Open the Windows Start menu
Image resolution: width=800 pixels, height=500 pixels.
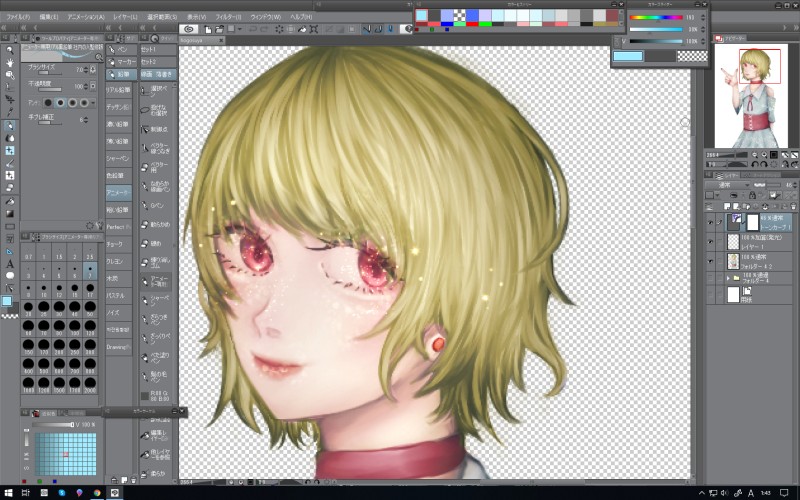[8, 493]
